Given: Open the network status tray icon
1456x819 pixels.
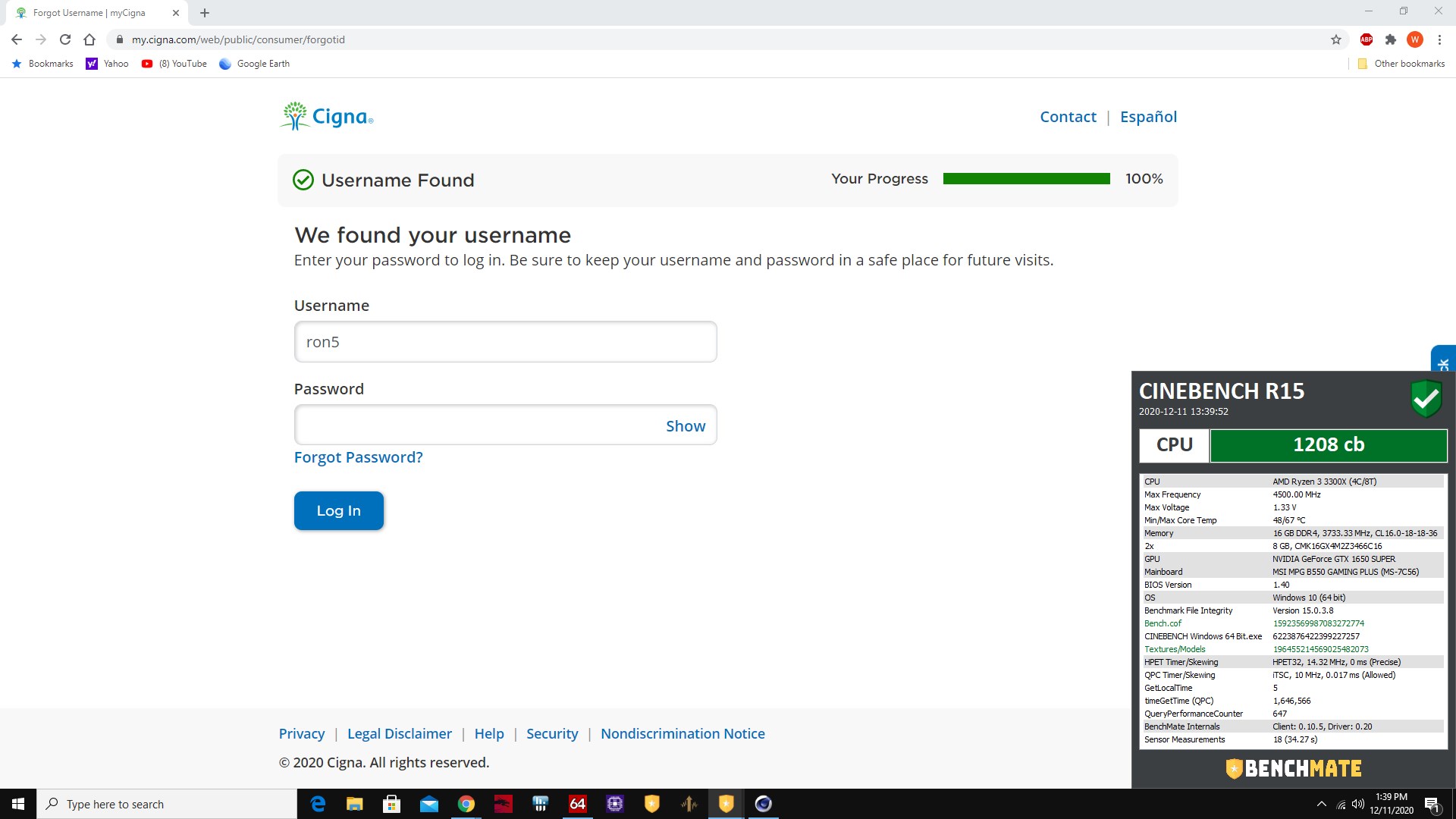Looking at the screenshot, I should pos(1341,804).
